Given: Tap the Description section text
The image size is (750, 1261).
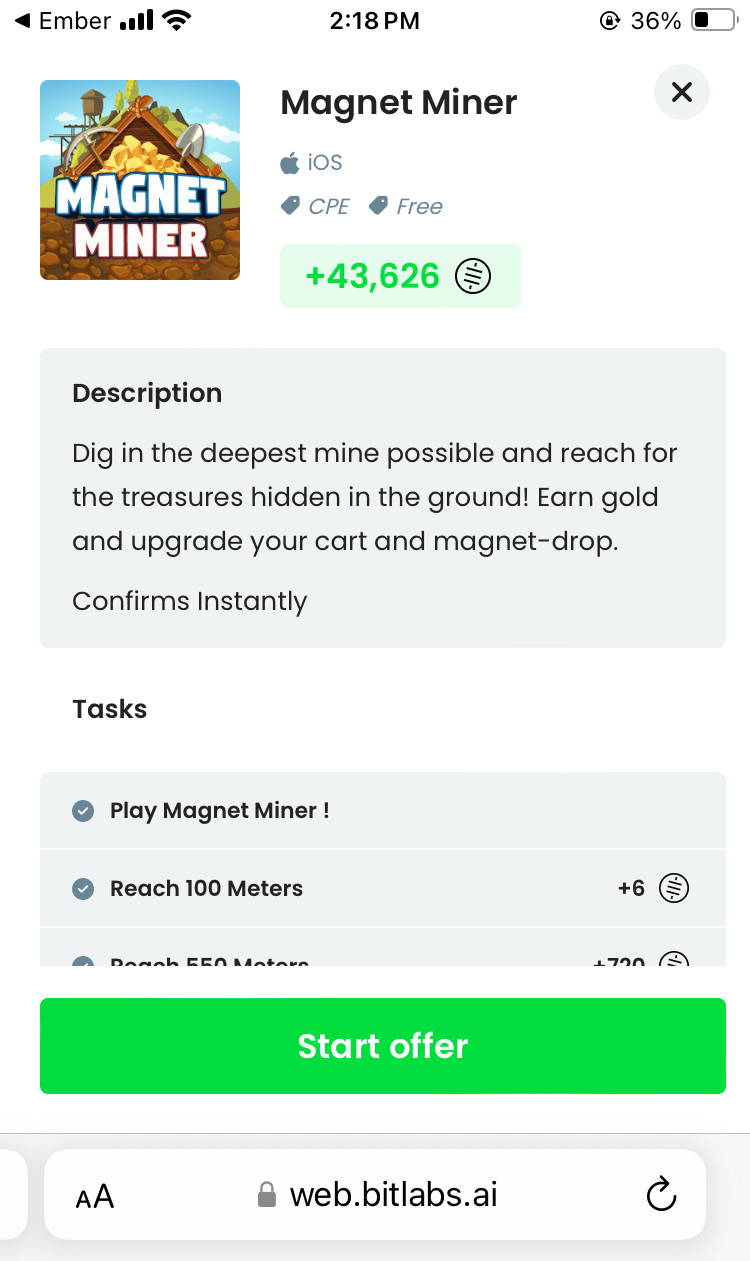Looking at the screenshot, I should (x=375, y=497).
